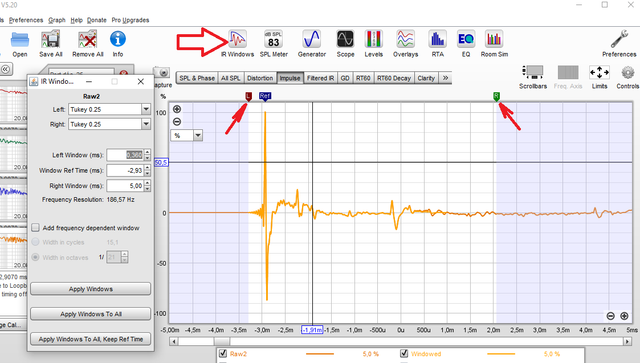Switch to RT60 Decay tab
640x363 pixels.
pos(394,78)
